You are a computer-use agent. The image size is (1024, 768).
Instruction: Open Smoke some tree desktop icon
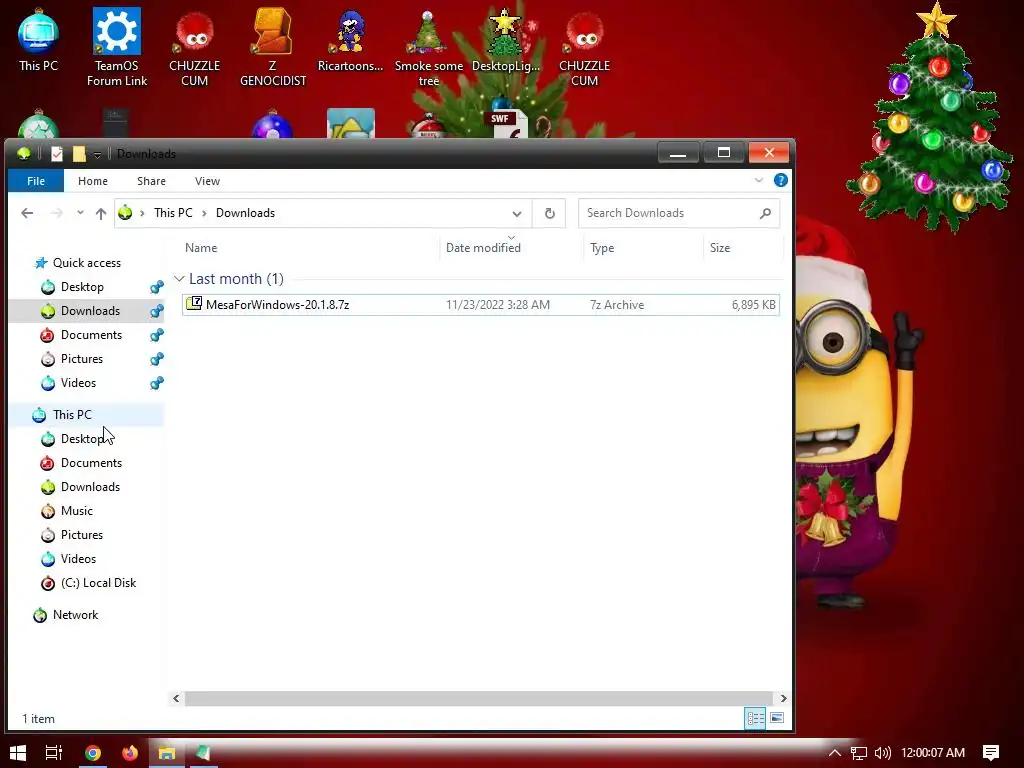coord(428,47)
